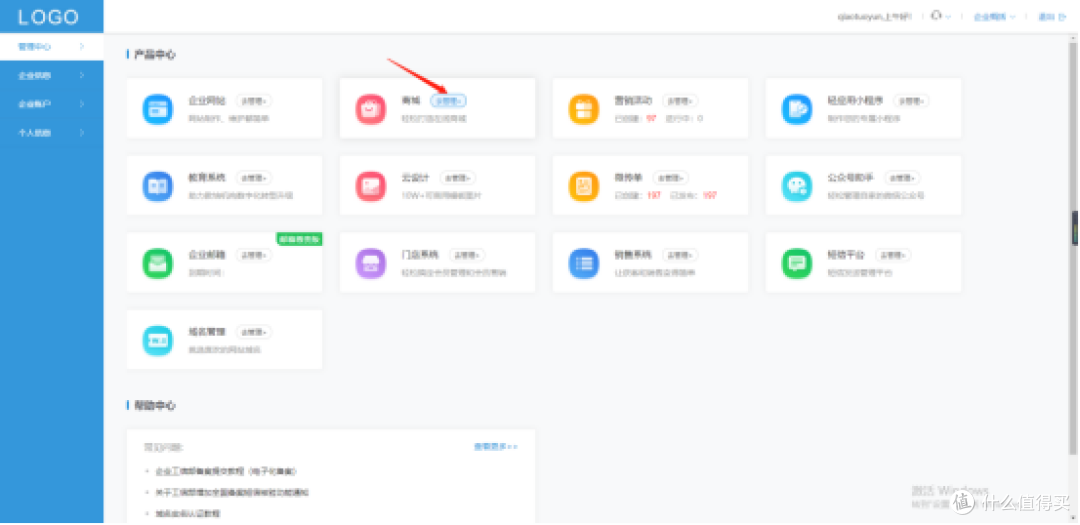Click the green badge on 企业邮箱 card
This screenshot has height=525, width=1080.
pyautogui.click(x=299, y=238)
